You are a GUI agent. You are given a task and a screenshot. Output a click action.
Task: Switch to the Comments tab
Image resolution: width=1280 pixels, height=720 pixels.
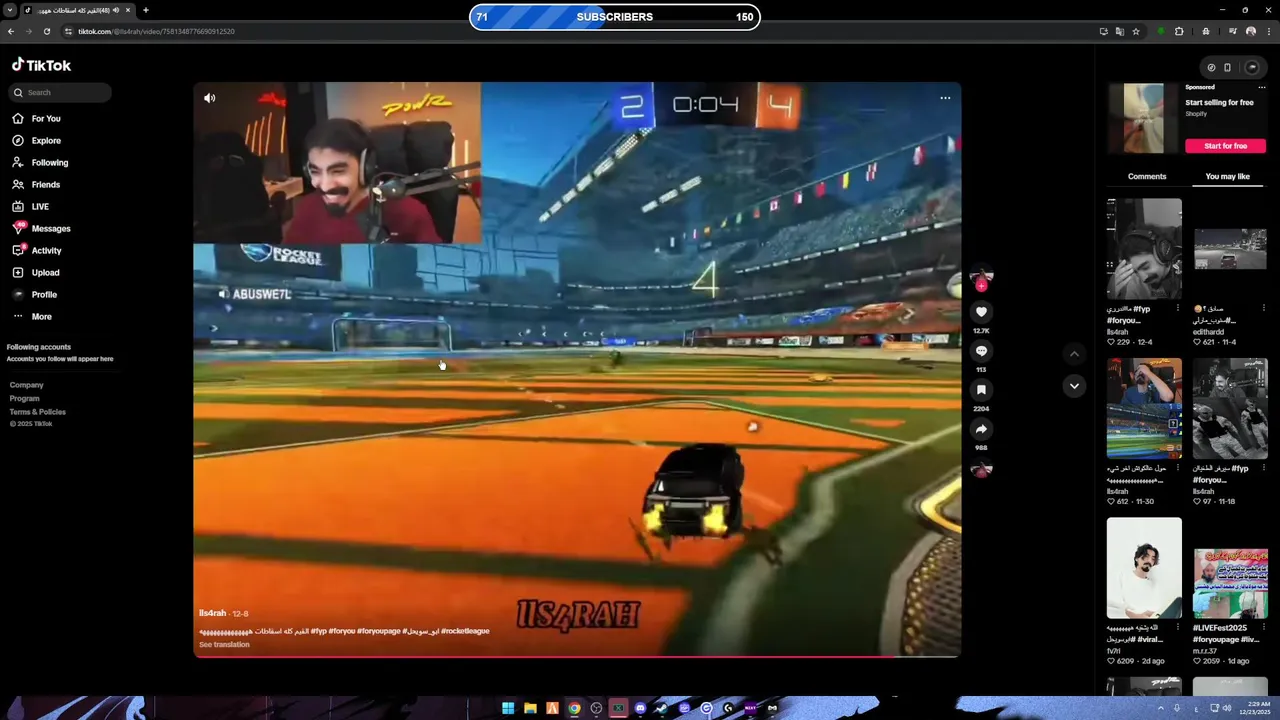1147,176
